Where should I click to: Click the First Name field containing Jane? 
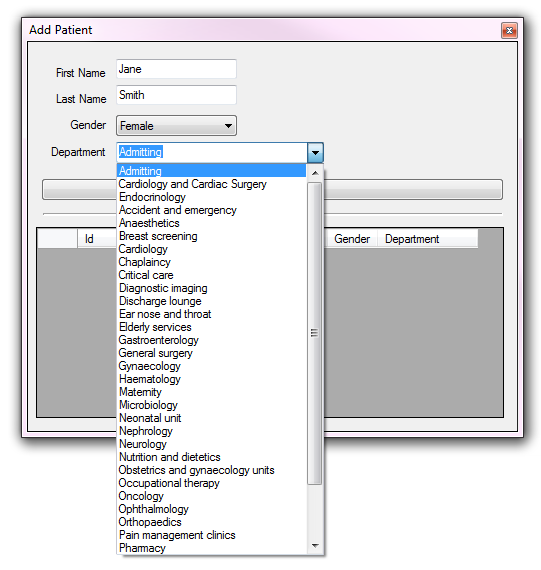[x=176, y=69]
